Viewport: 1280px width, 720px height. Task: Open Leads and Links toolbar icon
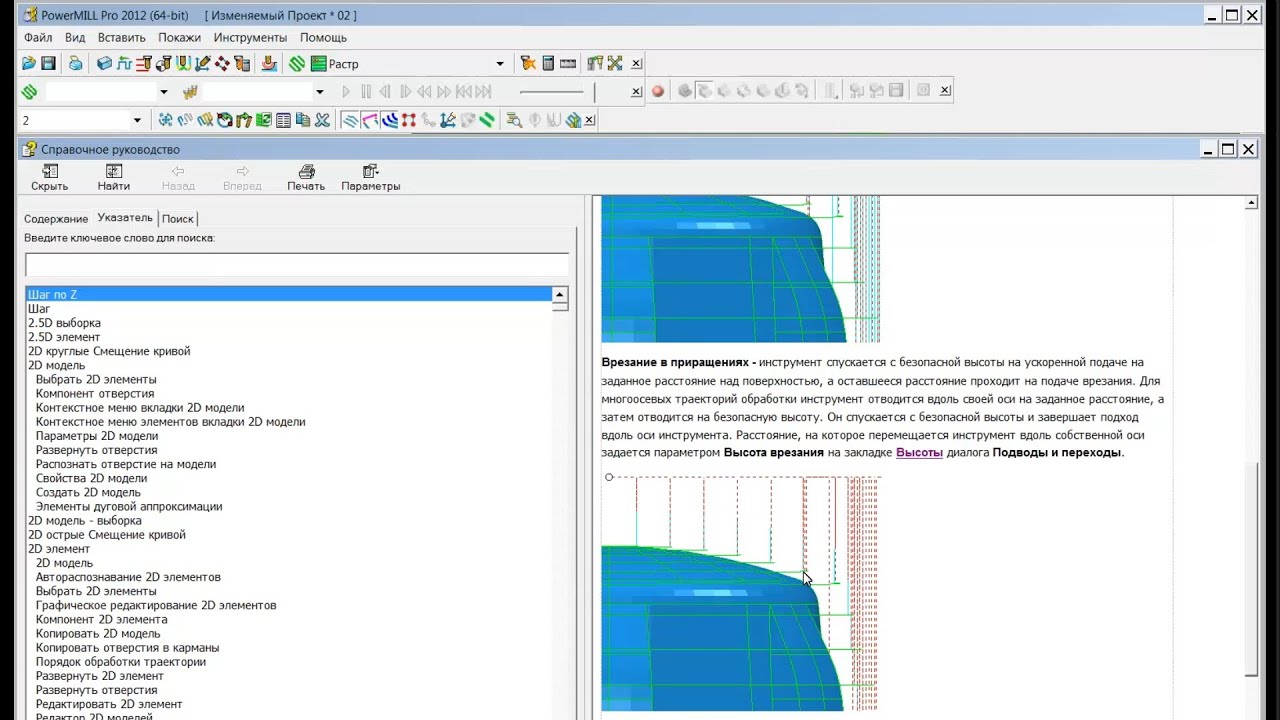click(x=183, y=63)
